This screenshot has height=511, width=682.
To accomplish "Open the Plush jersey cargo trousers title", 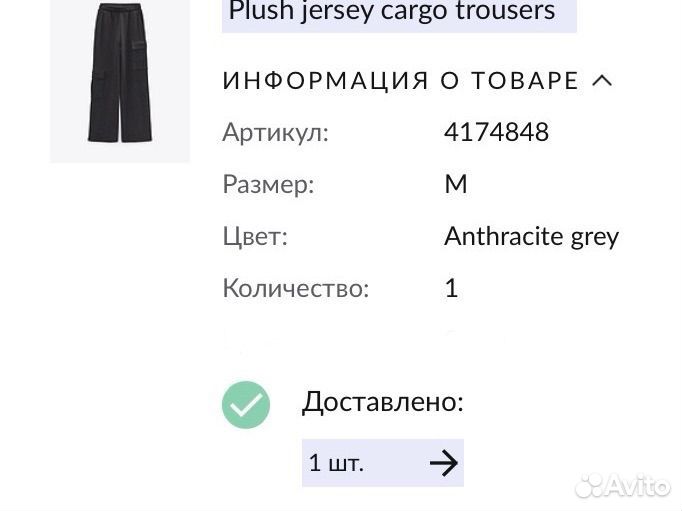I will coord(391,11).
